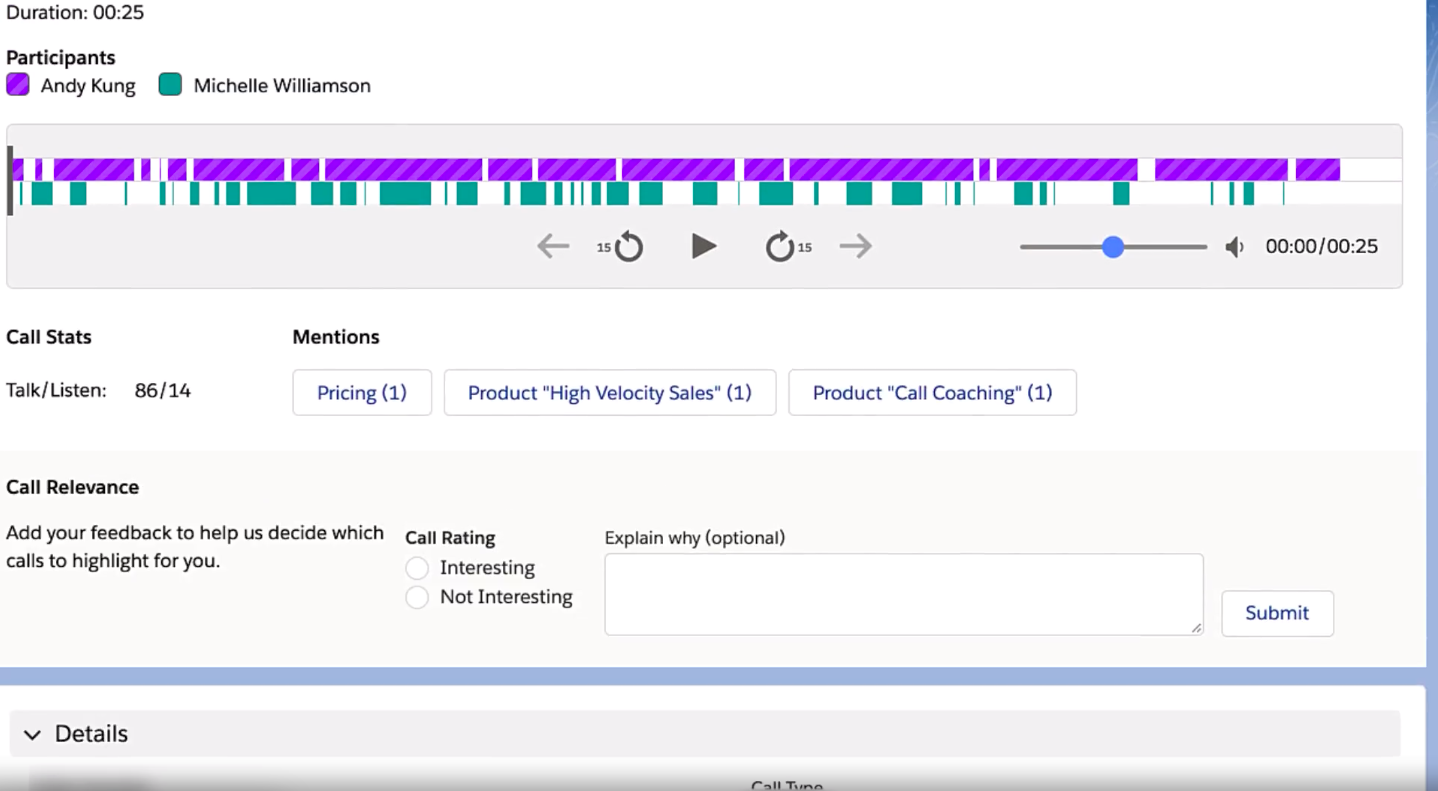The image size is (1438, 791).
Task: Click inside the Explain why text box
Action: (903, 592)
